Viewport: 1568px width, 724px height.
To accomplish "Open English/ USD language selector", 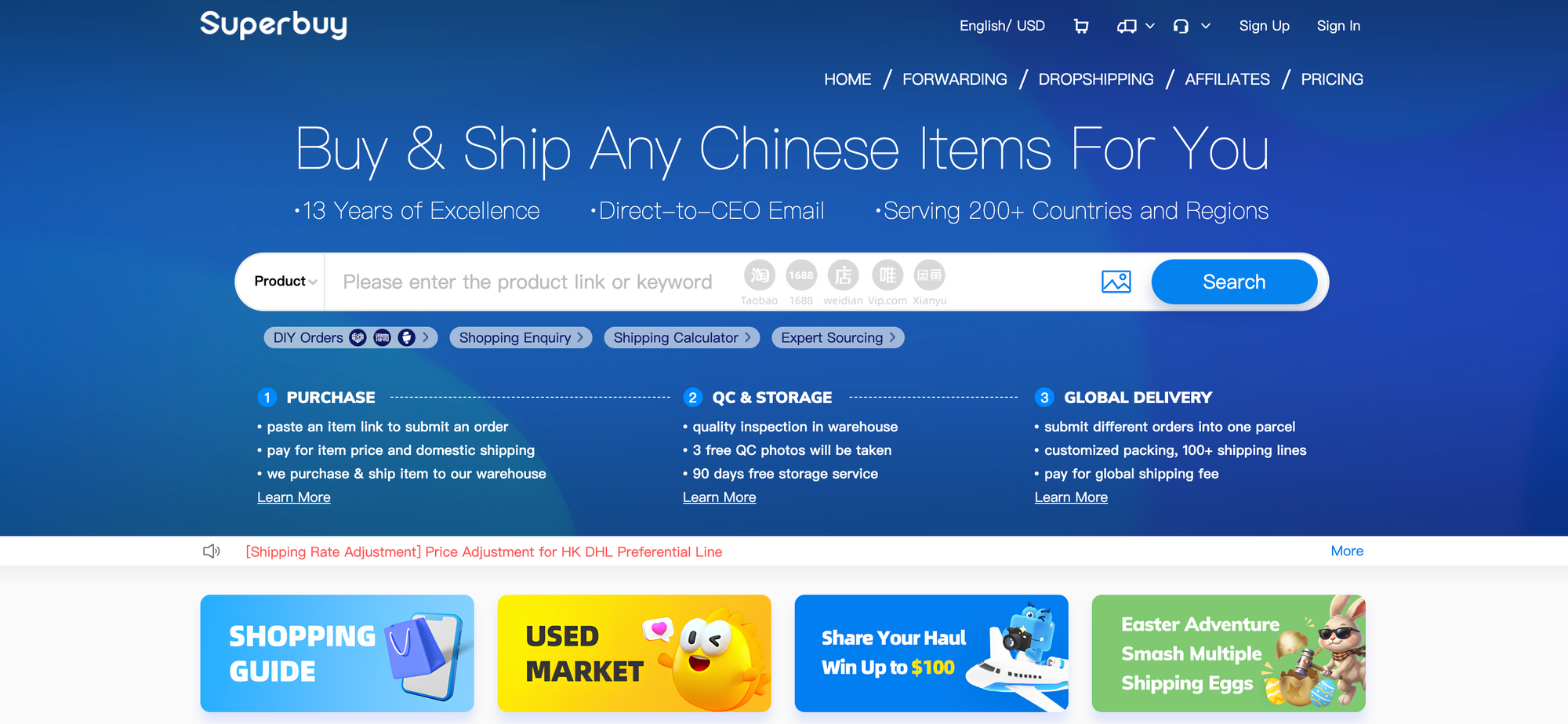I will [x=1002, y=26].
